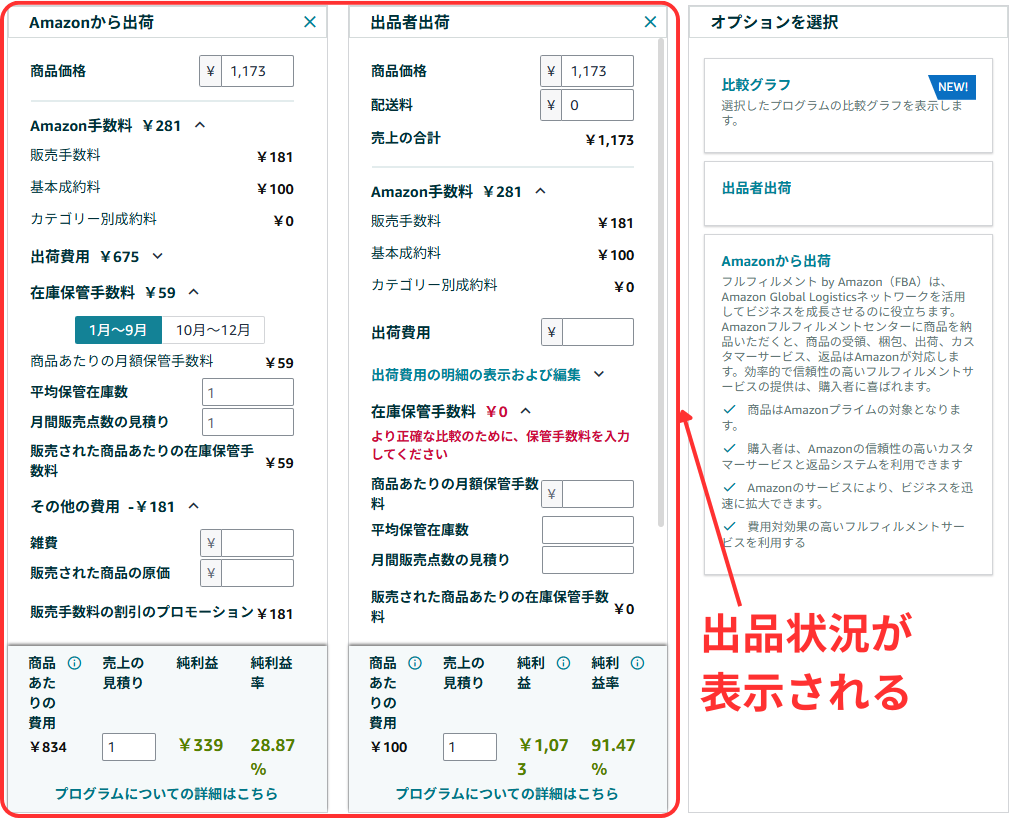Click 月間販売点数の見積り input in 出品者出荷 panel

pos(588,560)
